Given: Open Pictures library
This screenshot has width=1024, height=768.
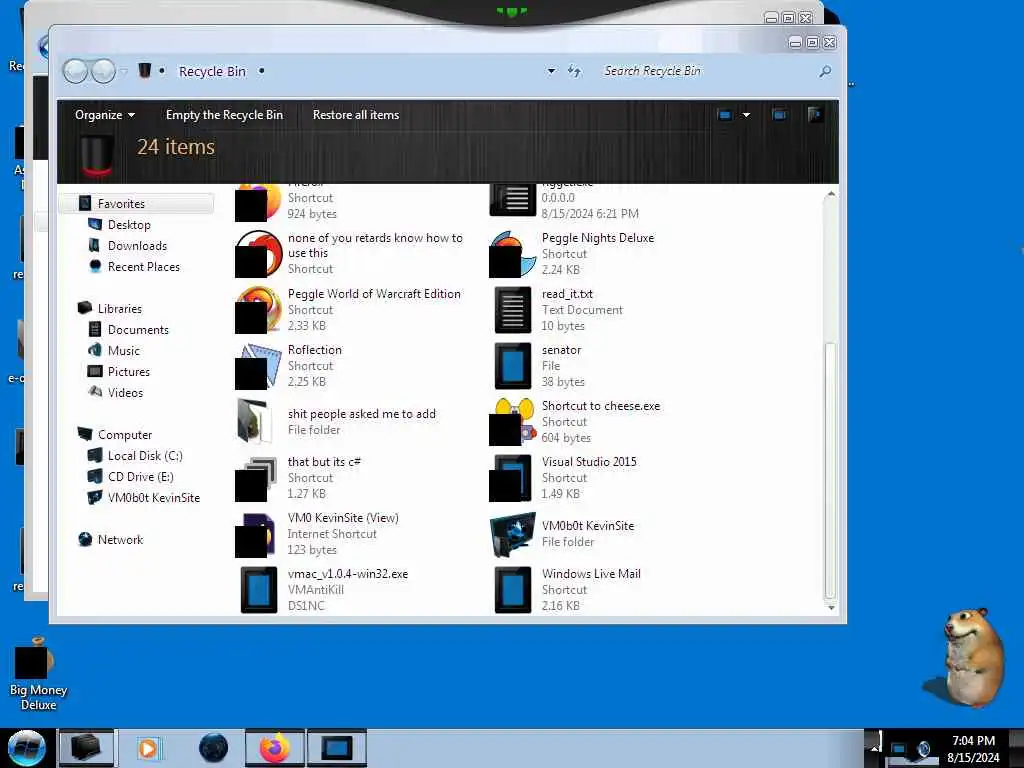Looking at the screenshot, I should [129, 372].
